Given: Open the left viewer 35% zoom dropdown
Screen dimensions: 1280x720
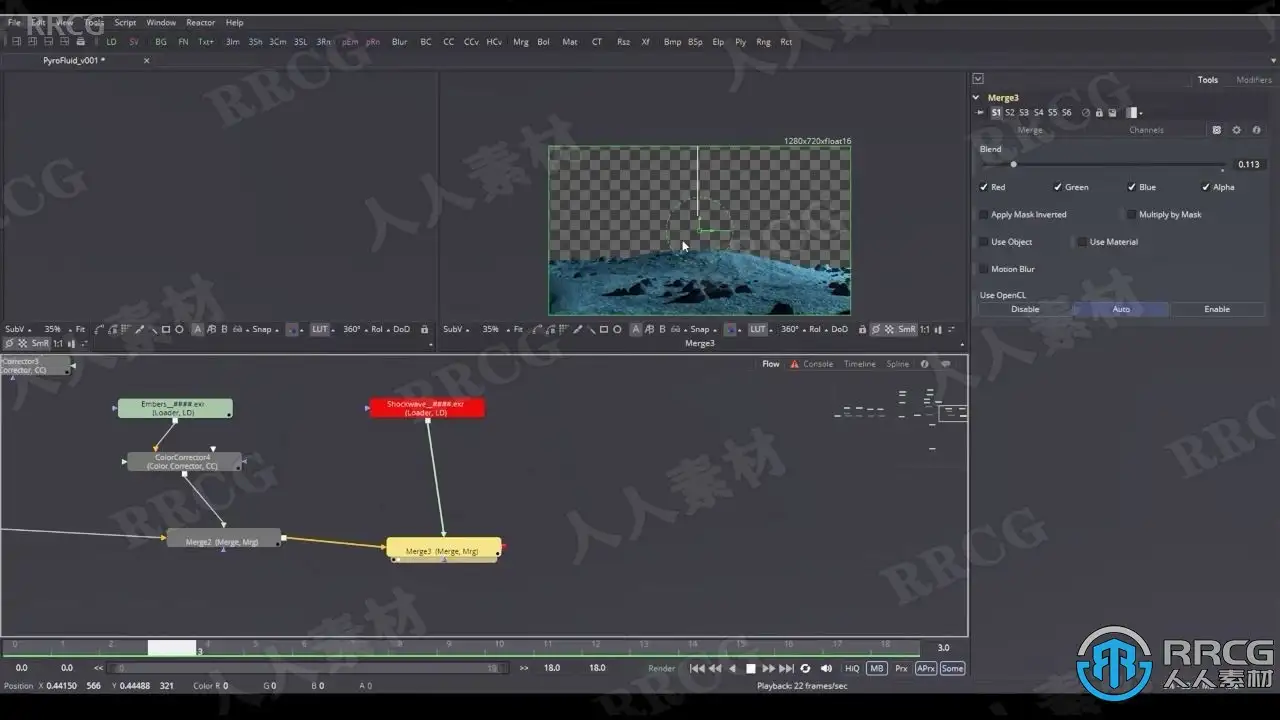Looking at the screenshot, I should pyautogui.click(x=55, y=329).
